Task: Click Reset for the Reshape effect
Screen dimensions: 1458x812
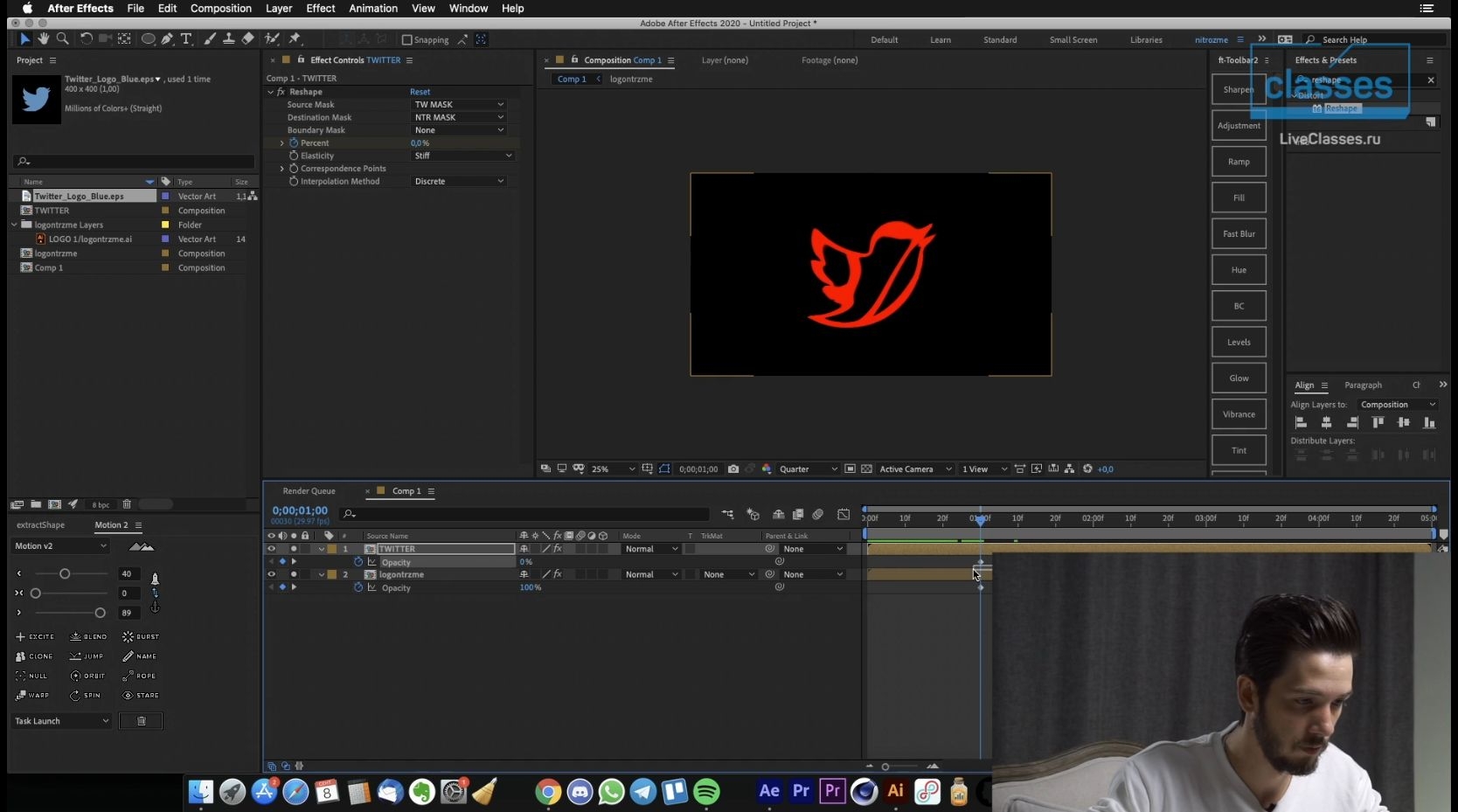Action: click(420, 92)
